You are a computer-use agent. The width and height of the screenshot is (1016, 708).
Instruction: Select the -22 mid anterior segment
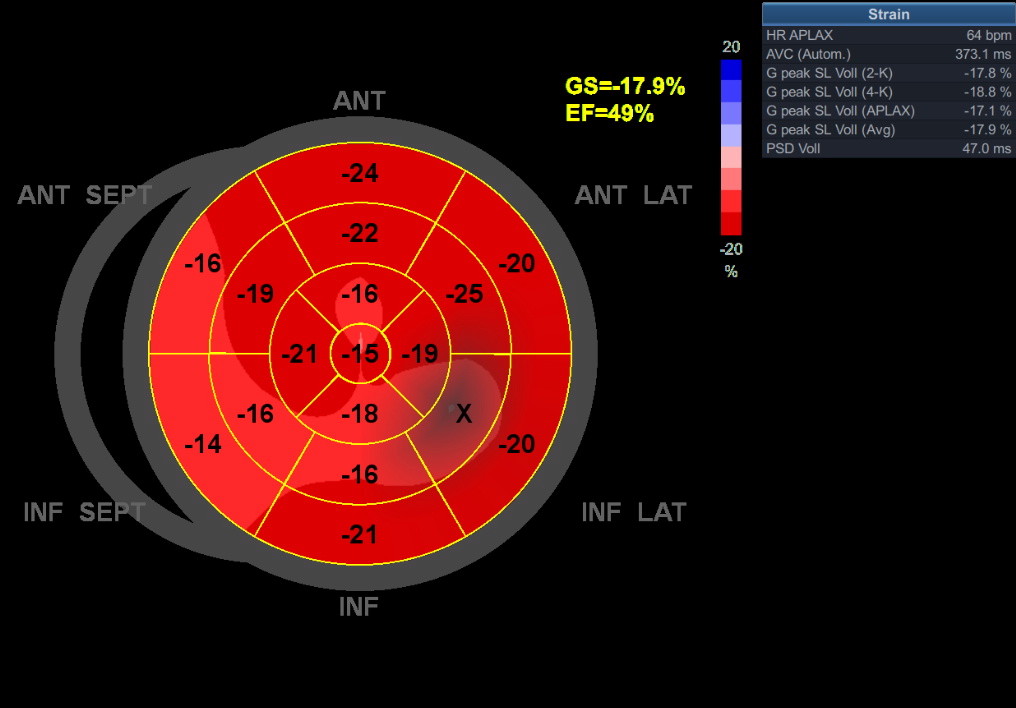coord(360,233)
